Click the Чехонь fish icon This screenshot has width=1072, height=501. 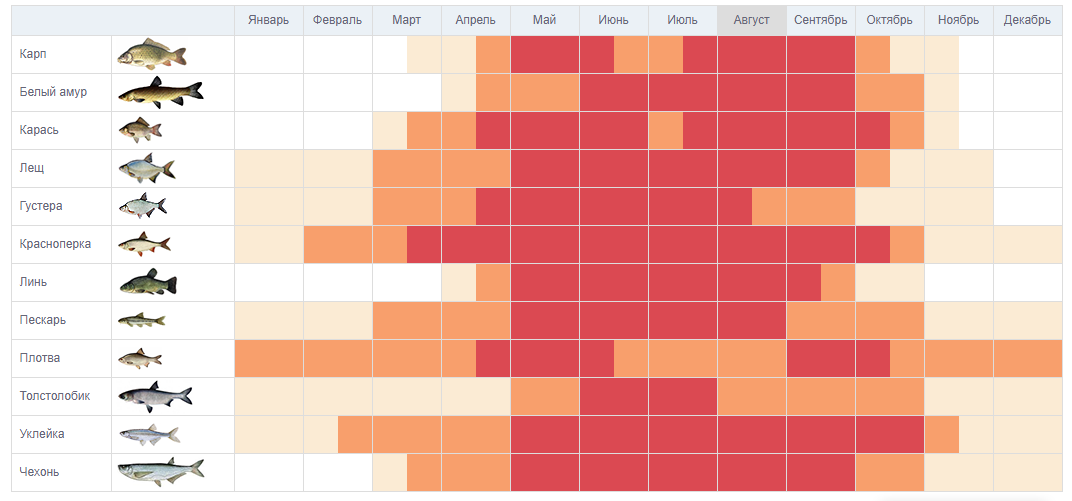point(160,471)
